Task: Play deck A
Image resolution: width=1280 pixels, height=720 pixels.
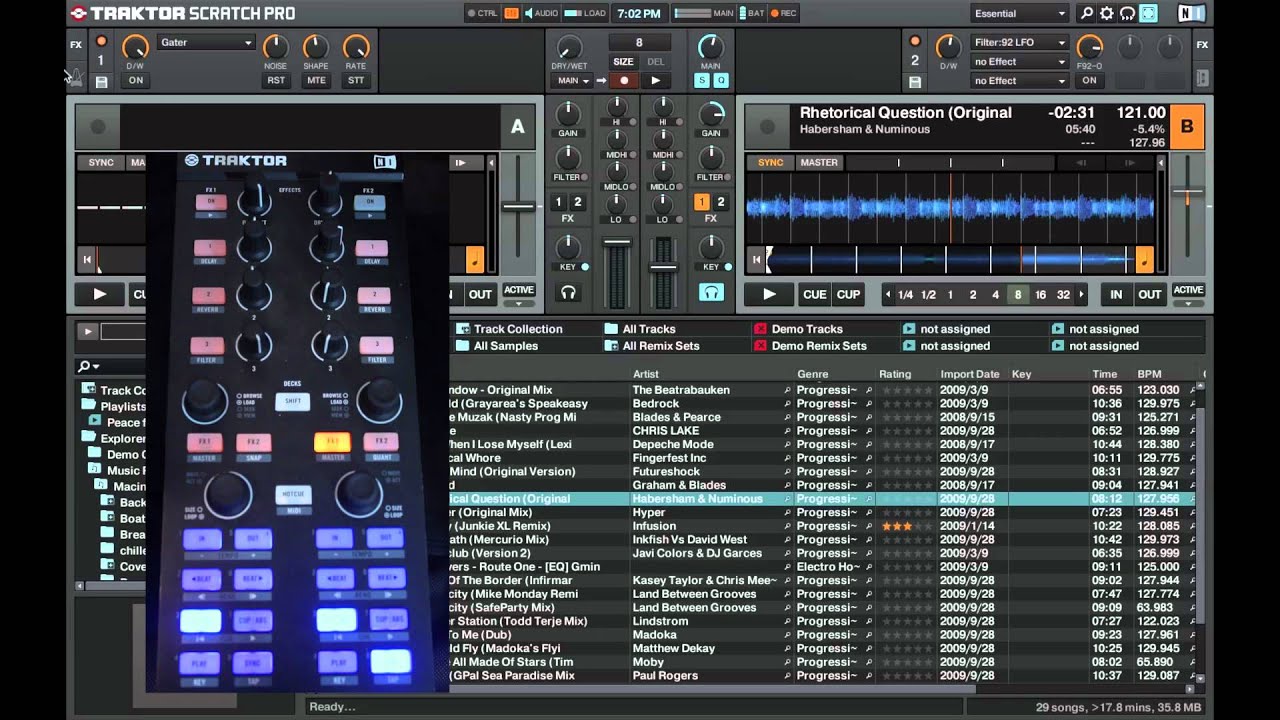Action: click(99, 294)
